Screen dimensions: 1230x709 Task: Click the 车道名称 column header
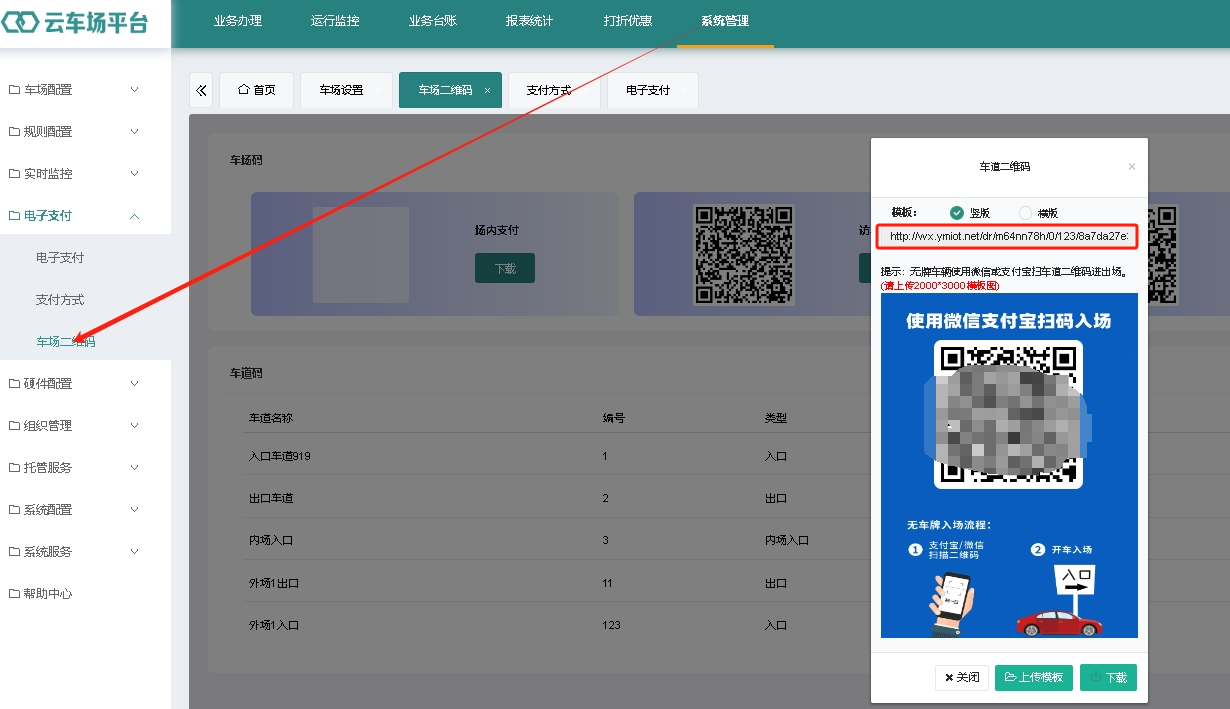(x=273, y=418)
